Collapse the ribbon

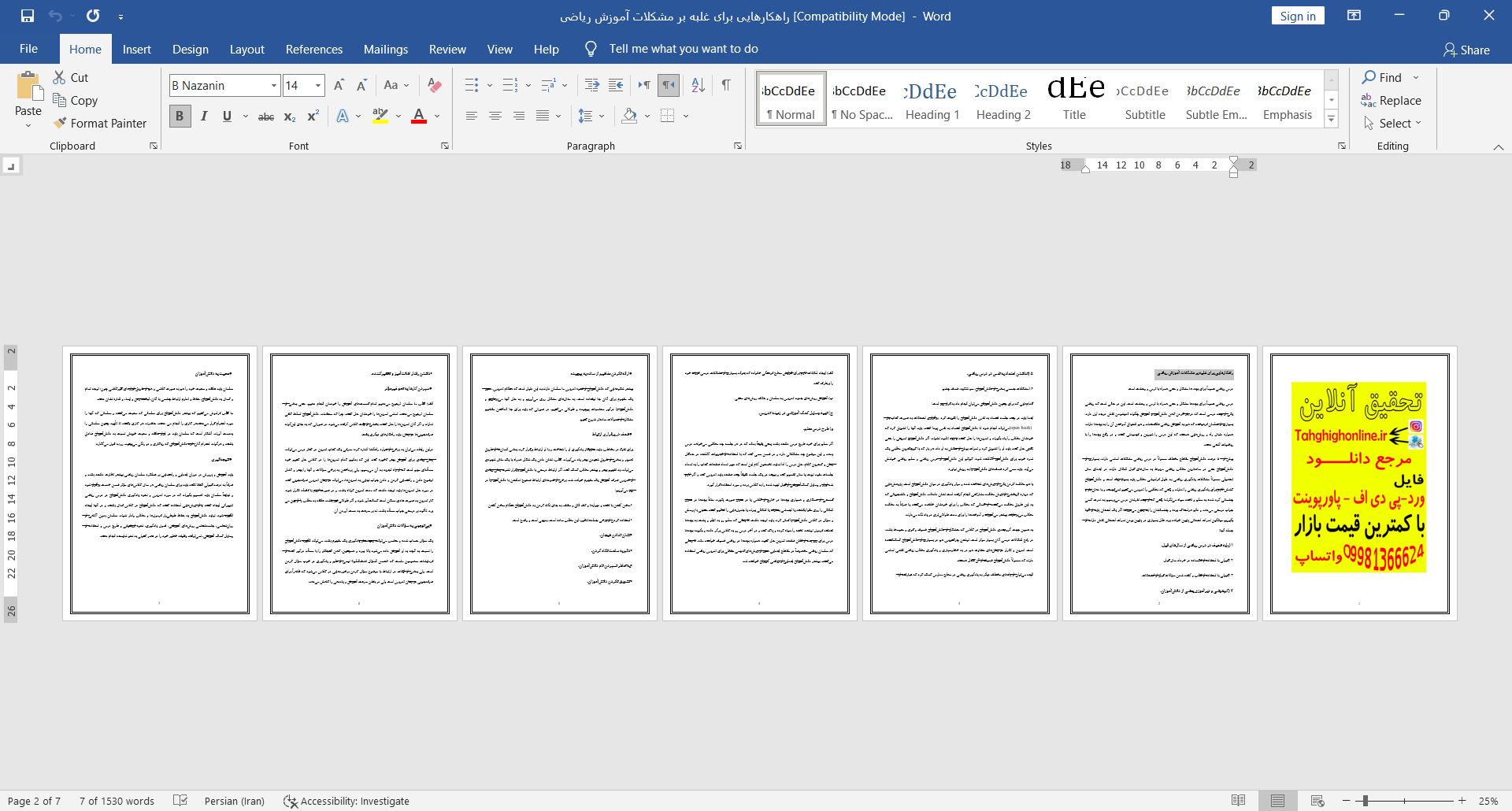pyautogui.click(x=1499, y=147)
